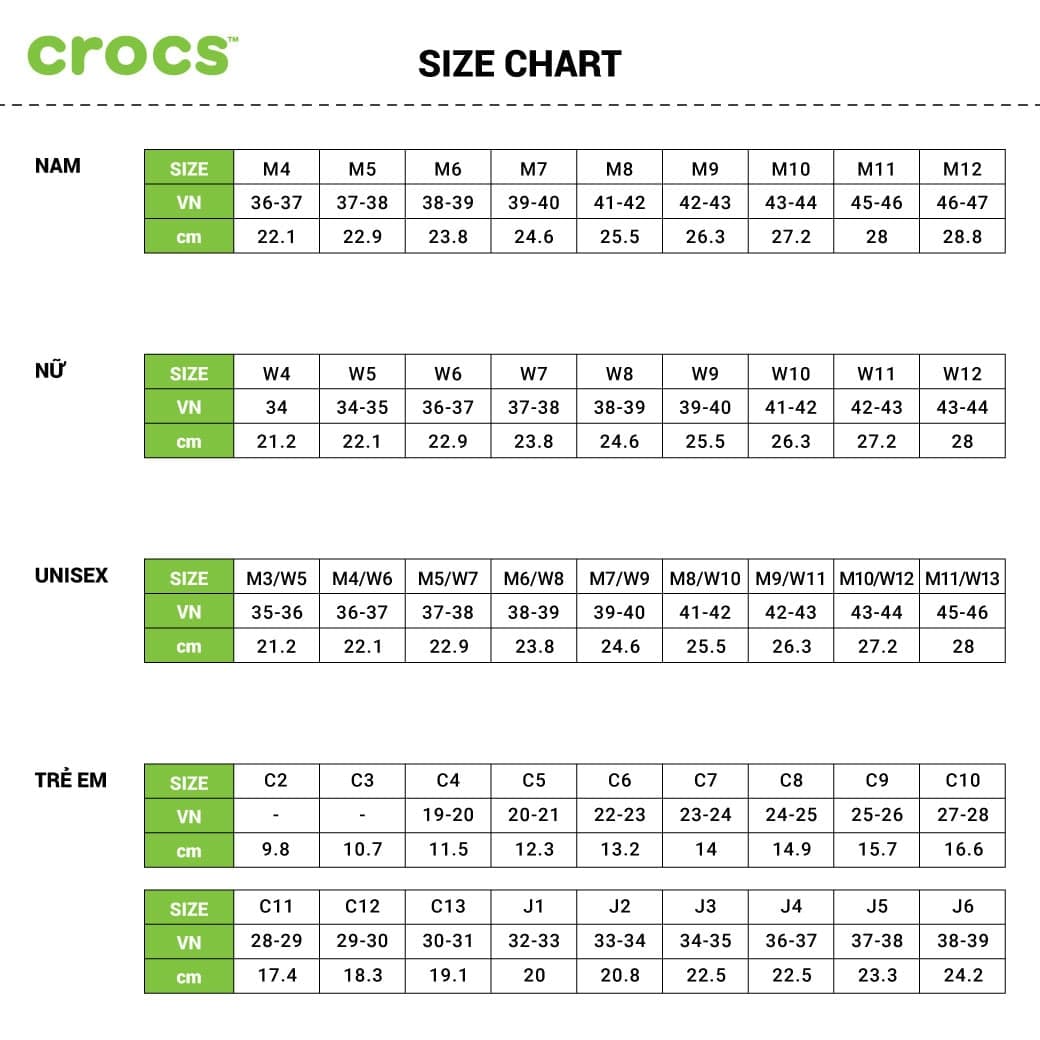
Task: Click green VN header in UNISEX table
Action: (x=189, y=612)
